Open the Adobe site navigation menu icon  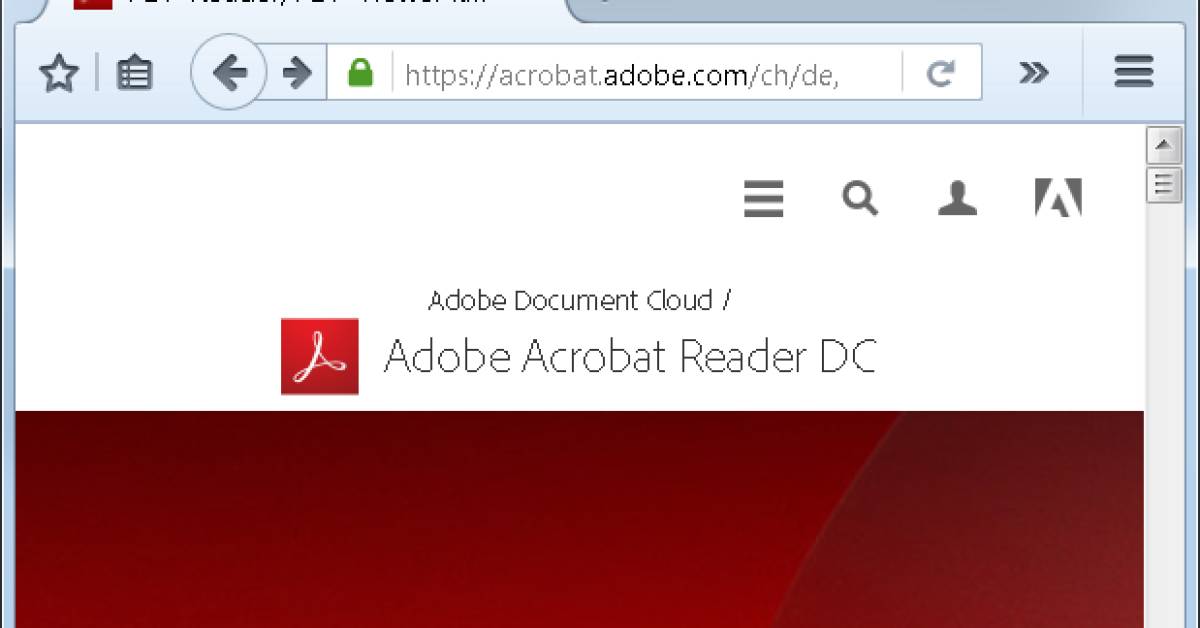click(764, 198)
